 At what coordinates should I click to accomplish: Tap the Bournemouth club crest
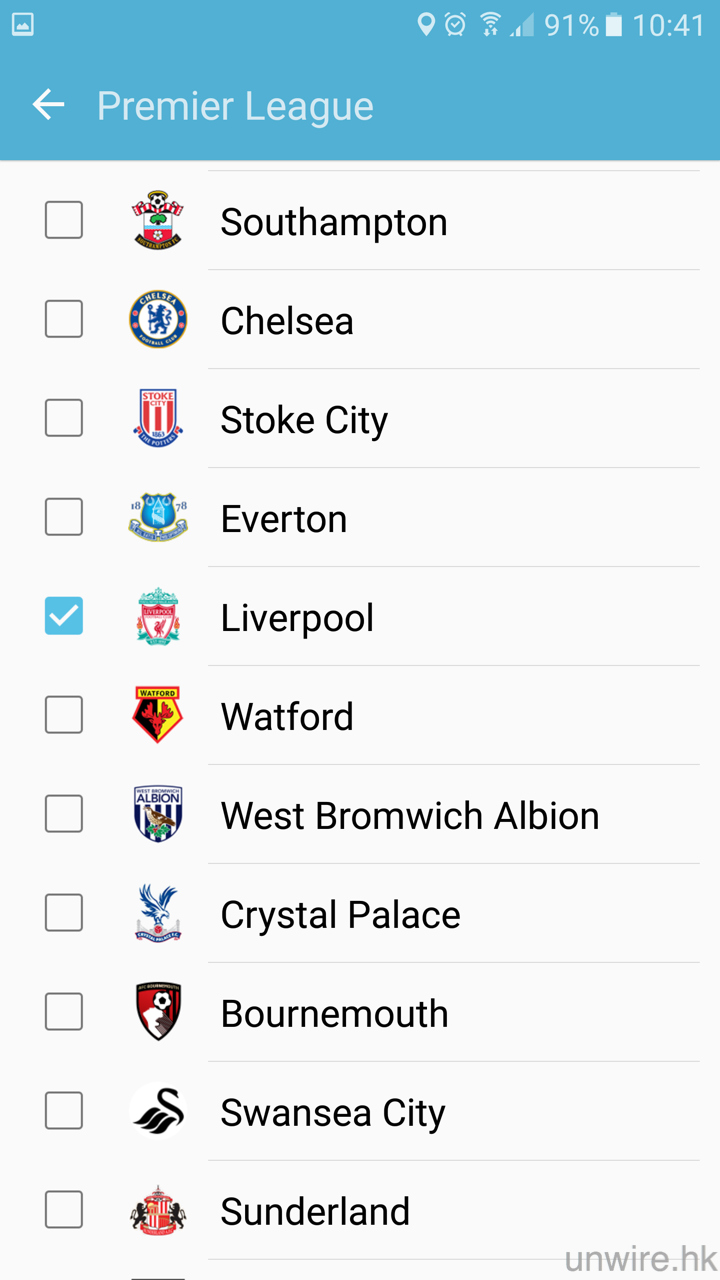click(x=158, y=1012)
